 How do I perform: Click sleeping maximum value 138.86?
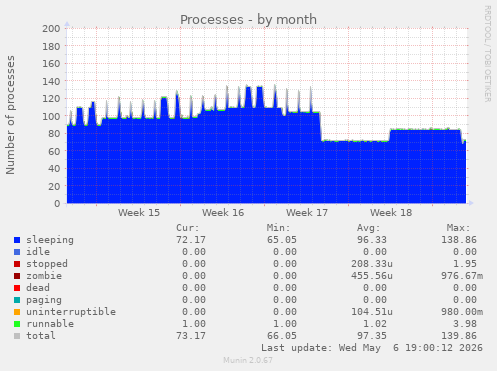coord(459,240)
